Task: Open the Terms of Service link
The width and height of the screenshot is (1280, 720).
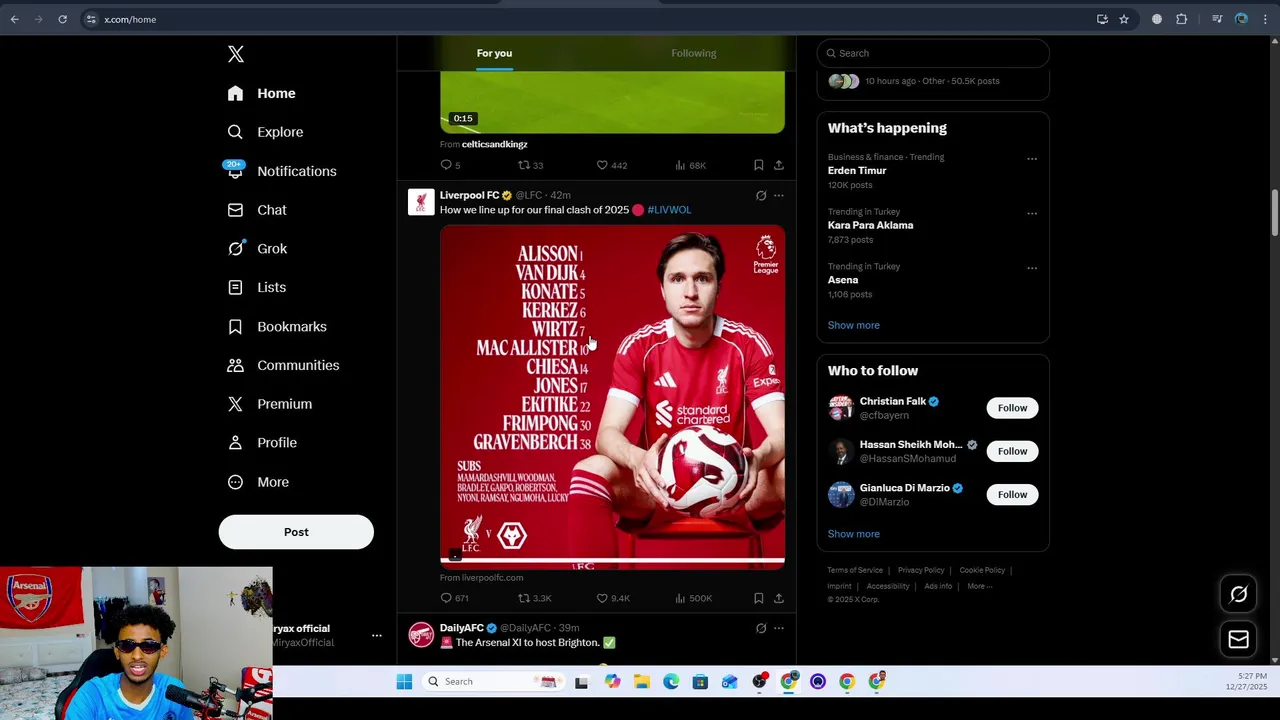Action: [855, 570]
